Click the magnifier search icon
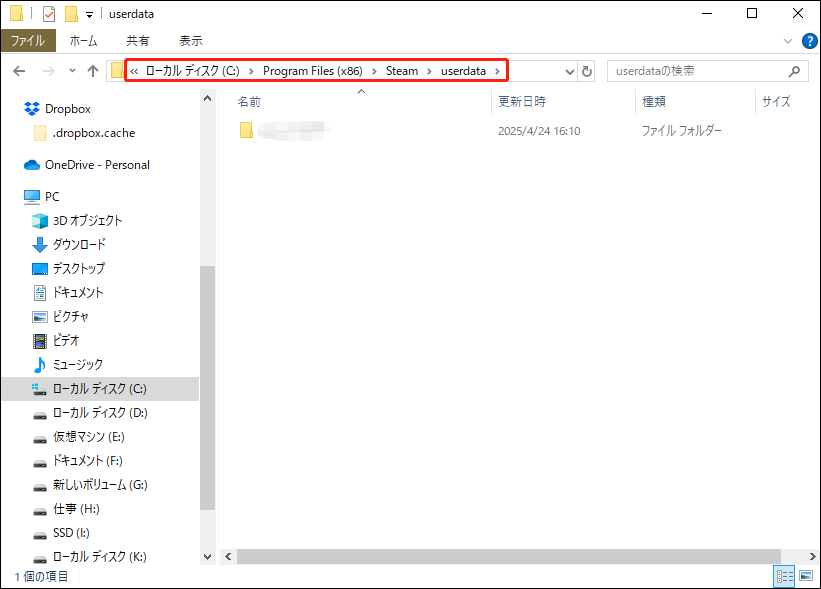This screenshot has height=589, width=821. click(x=794, y=71)
